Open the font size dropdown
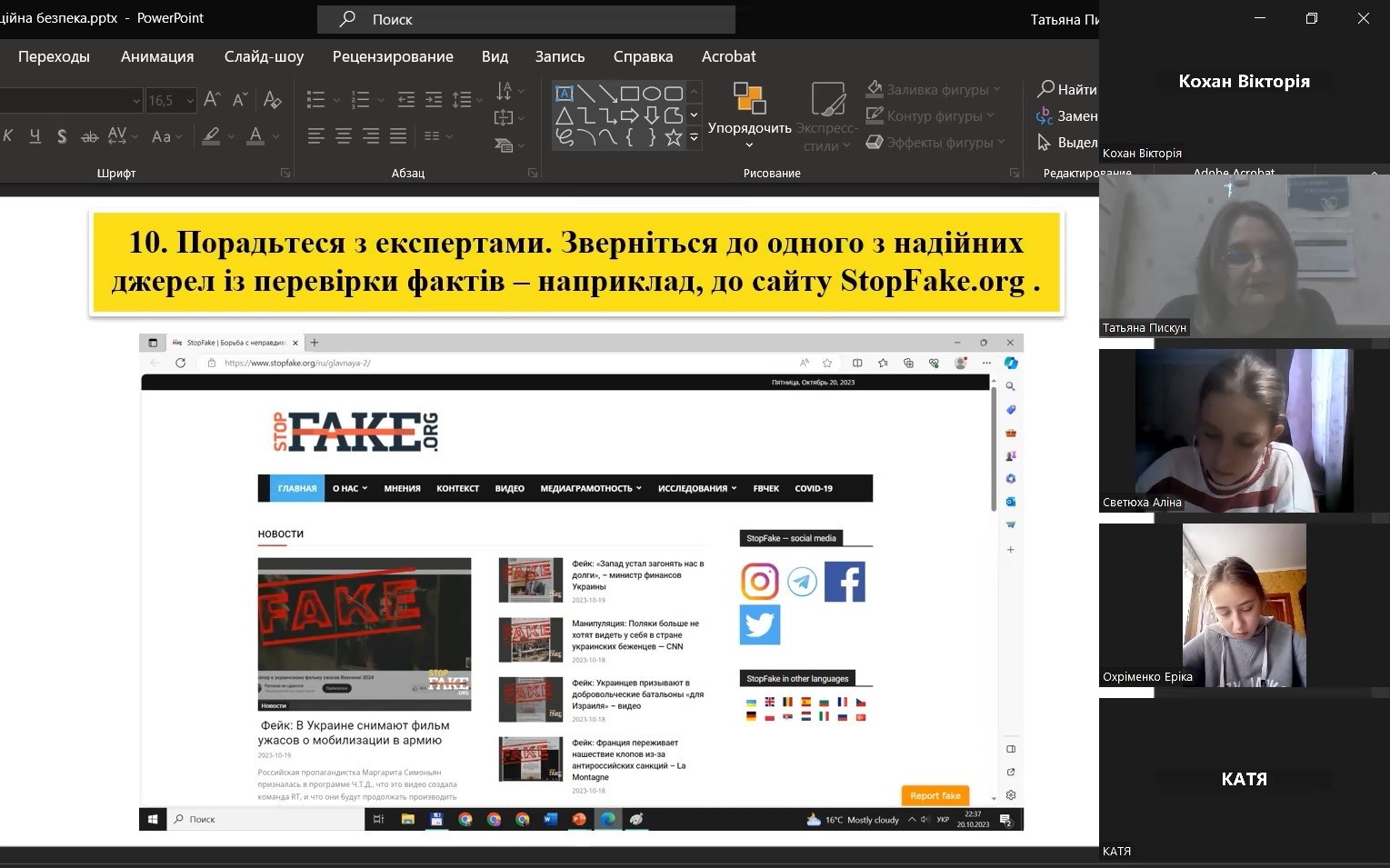This screenshot has height=868, width=1390. (190, 101)
